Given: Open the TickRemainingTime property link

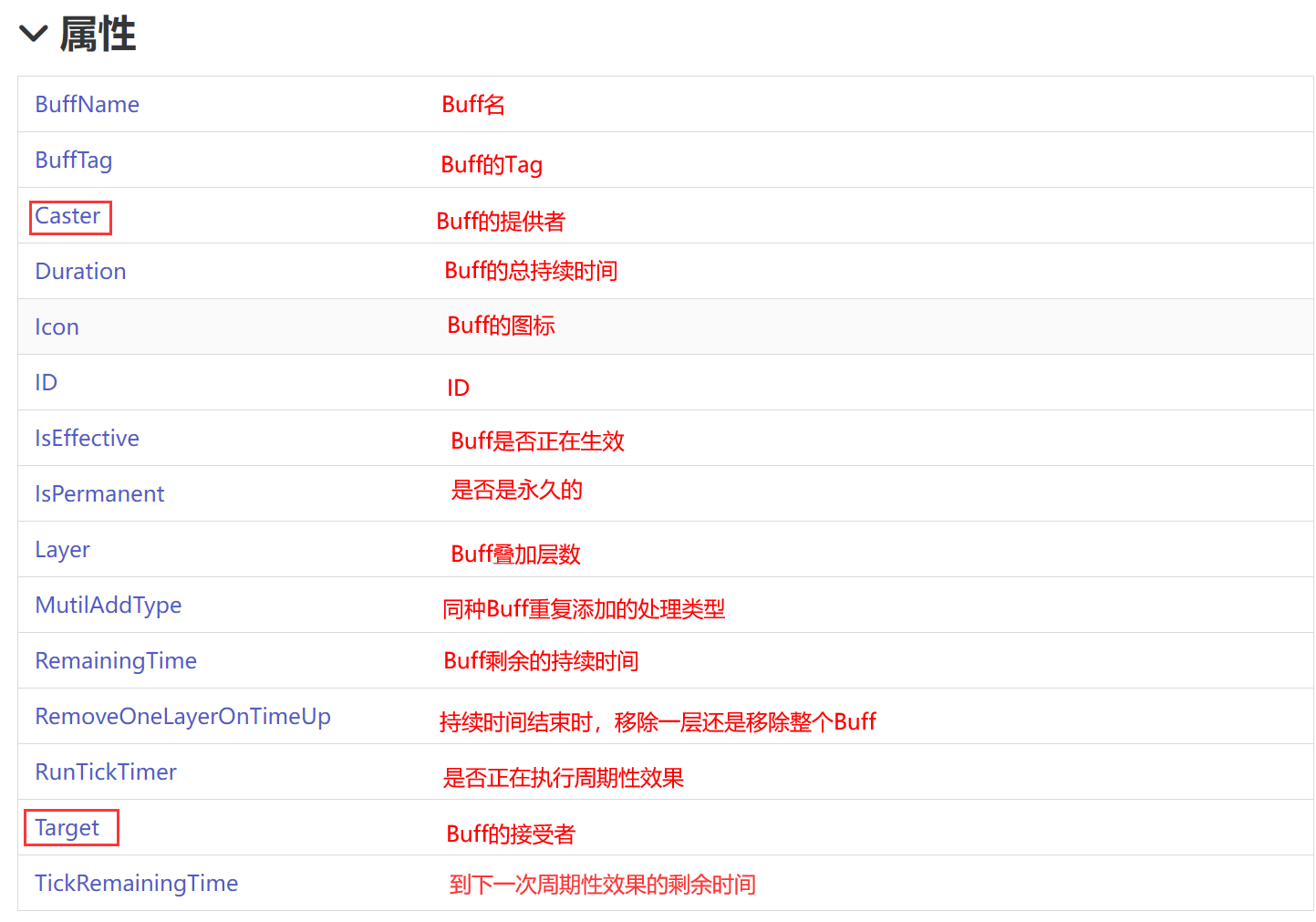Looking at the screenshot, I should (136, 884).
